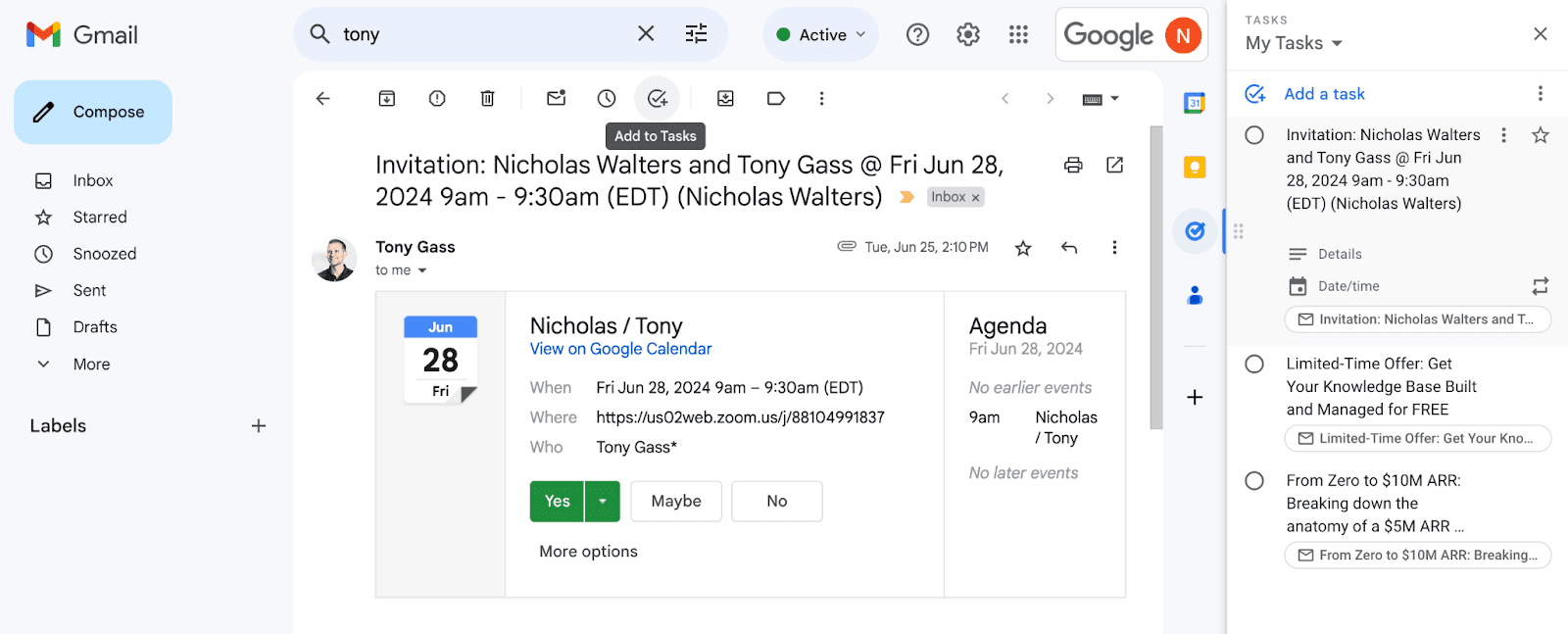RSVP Yes to the invitation
This screenshot has height=634, width=1568.
click(557, 501)
